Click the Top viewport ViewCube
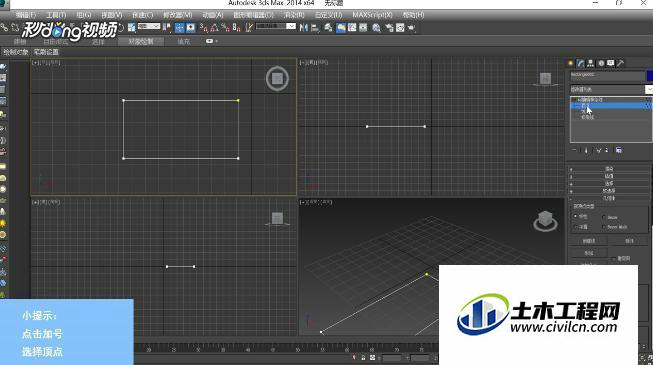 click(x=277, y=78)
